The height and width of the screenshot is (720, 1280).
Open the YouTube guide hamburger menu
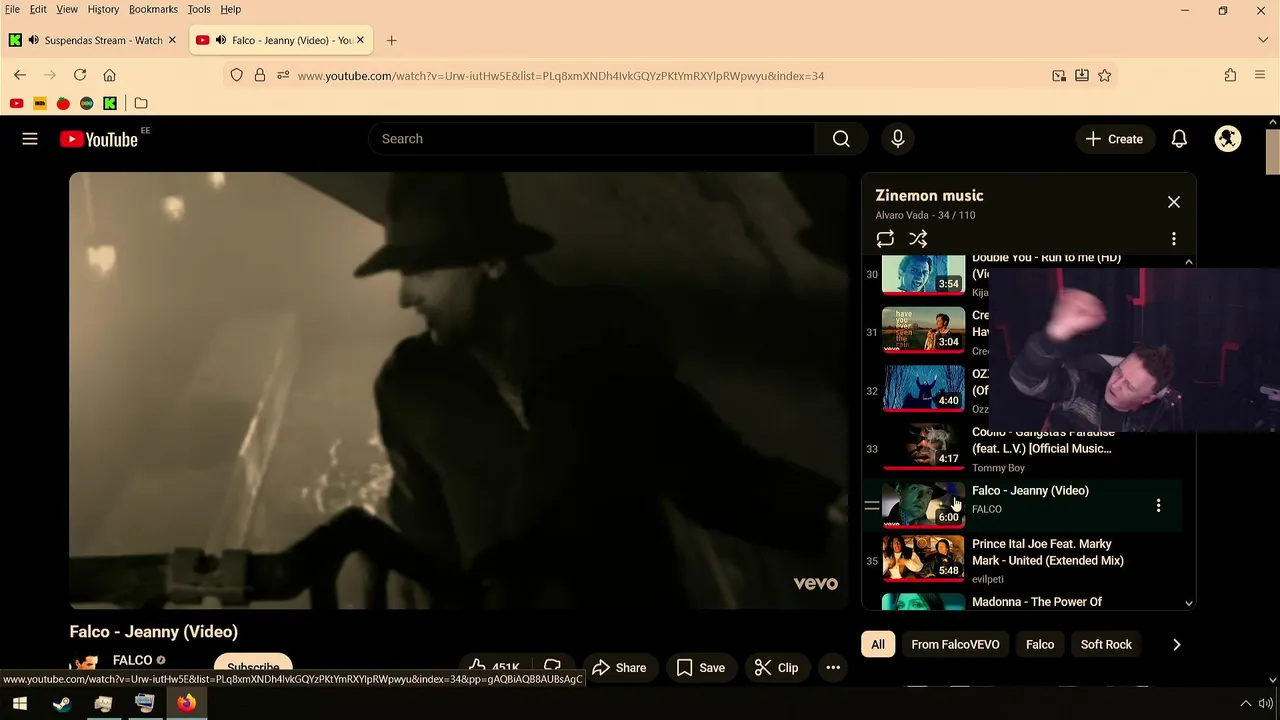coord(30,139)
